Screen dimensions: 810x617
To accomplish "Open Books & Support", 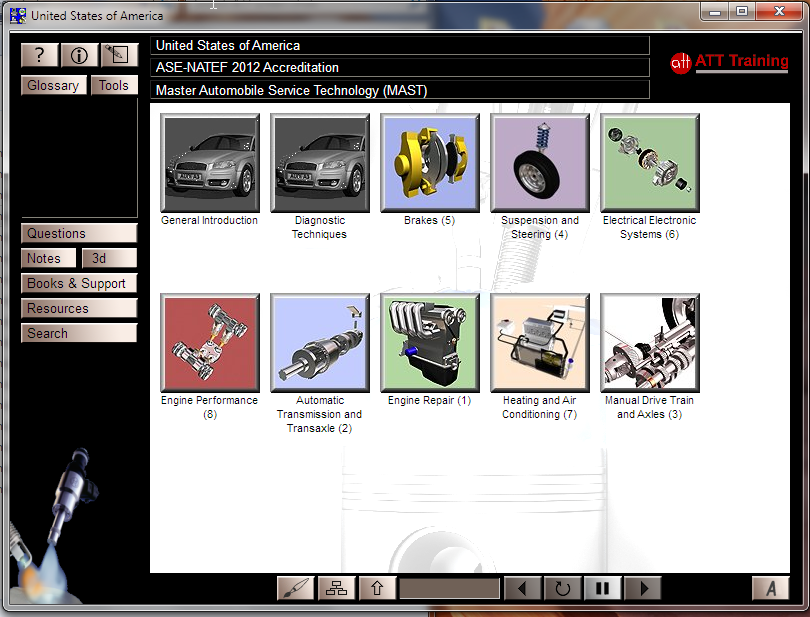I will click(x=79, y=283).
